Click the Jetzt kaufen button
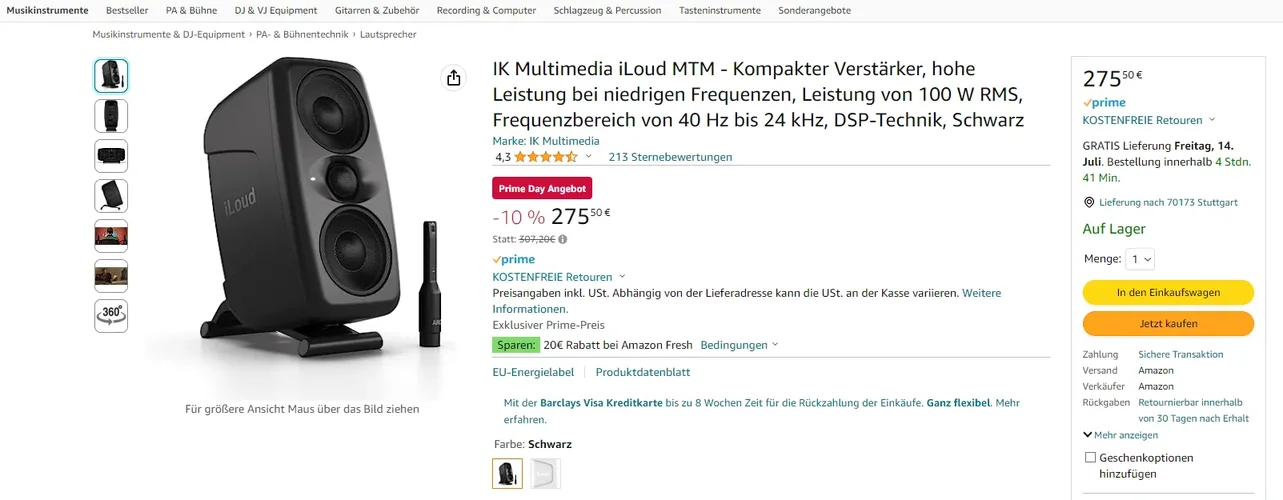Screen dimensions: 1283x500 tap(1167, 324)
